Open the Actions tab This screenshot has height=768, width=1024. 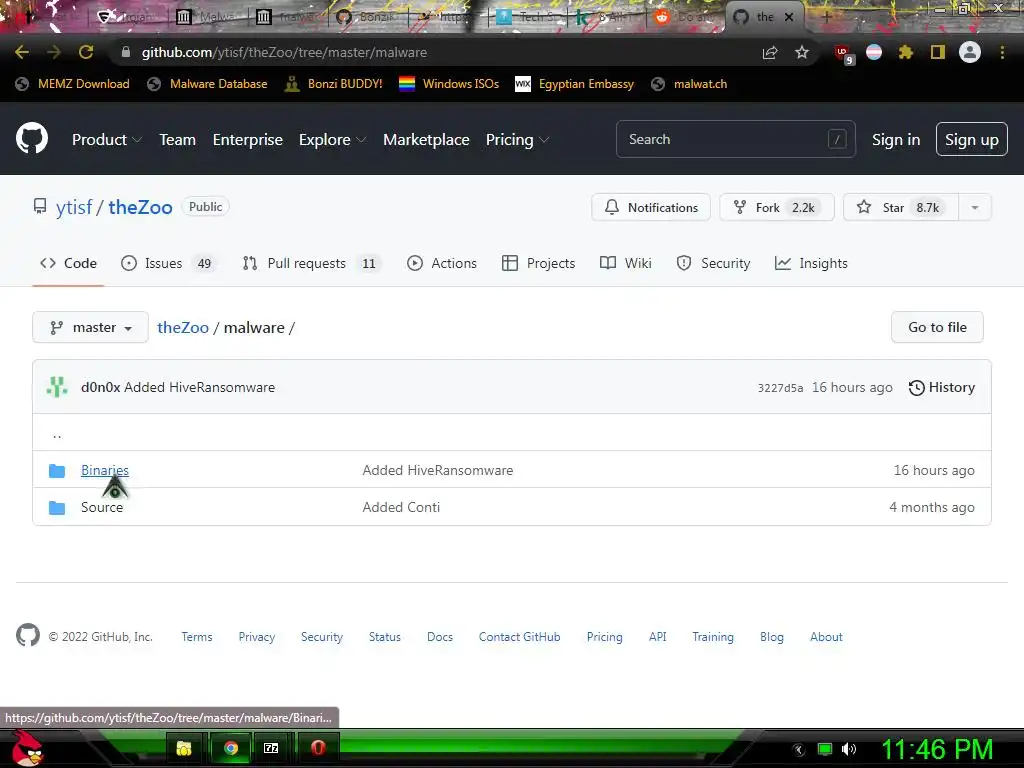[442, 263]
